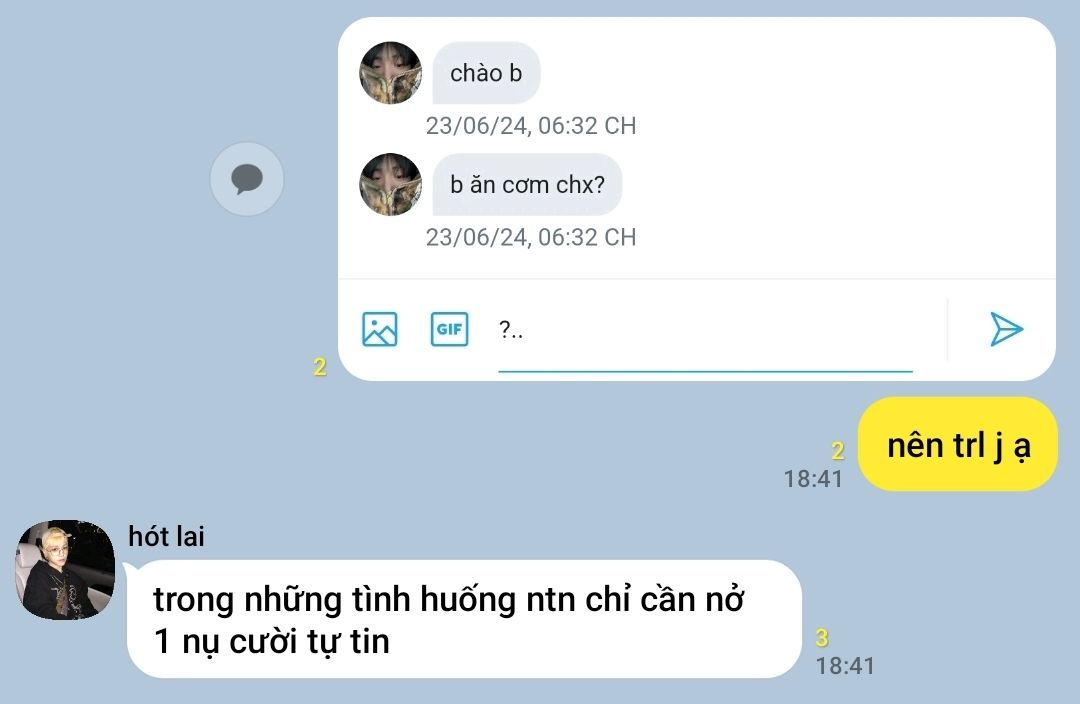The height and width of the screenshot is (704, 1080).
Task: Hit the send arrow icon
Action: point(1006,329)
